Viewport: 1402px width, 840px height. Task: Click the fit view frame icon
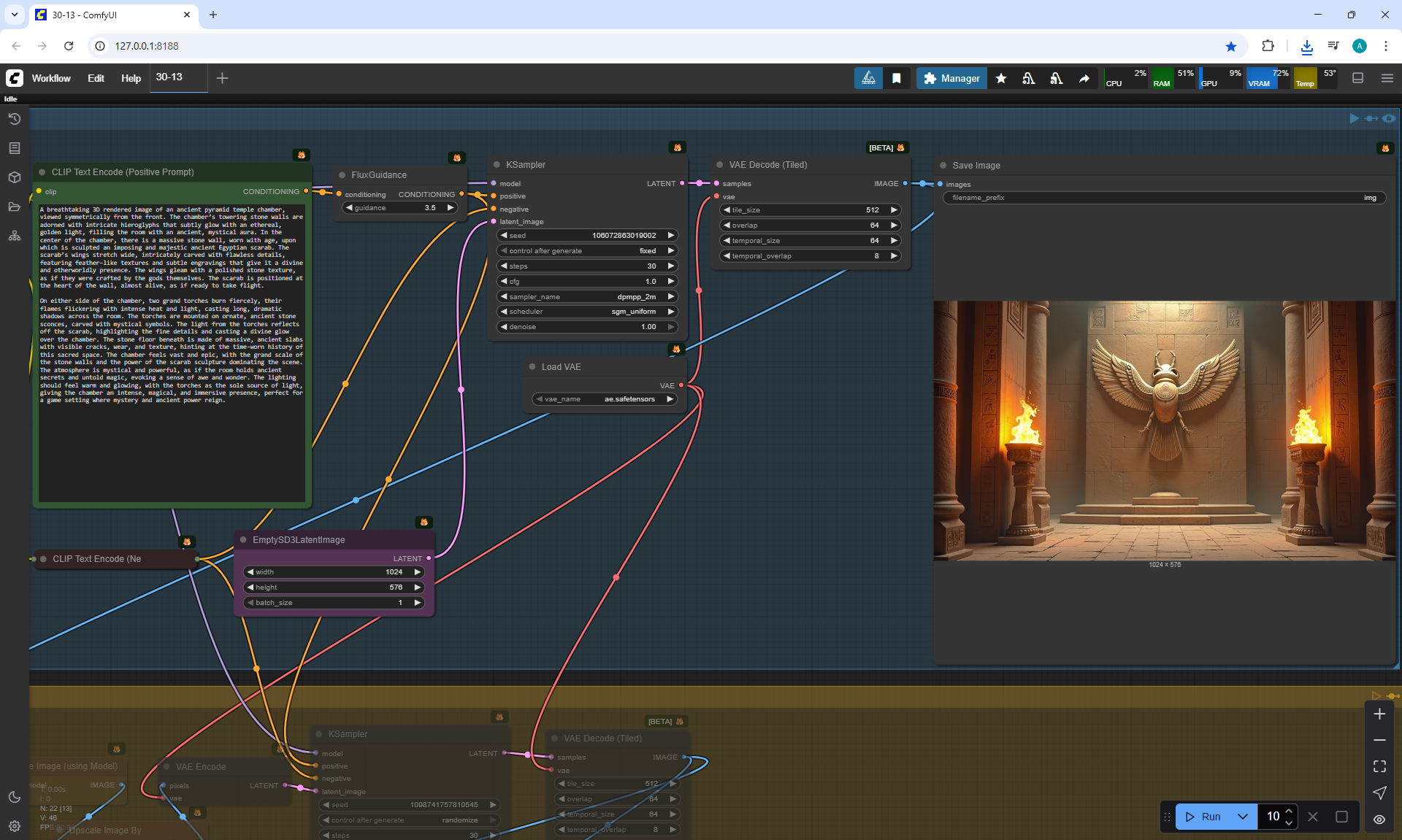(1379, 766)
